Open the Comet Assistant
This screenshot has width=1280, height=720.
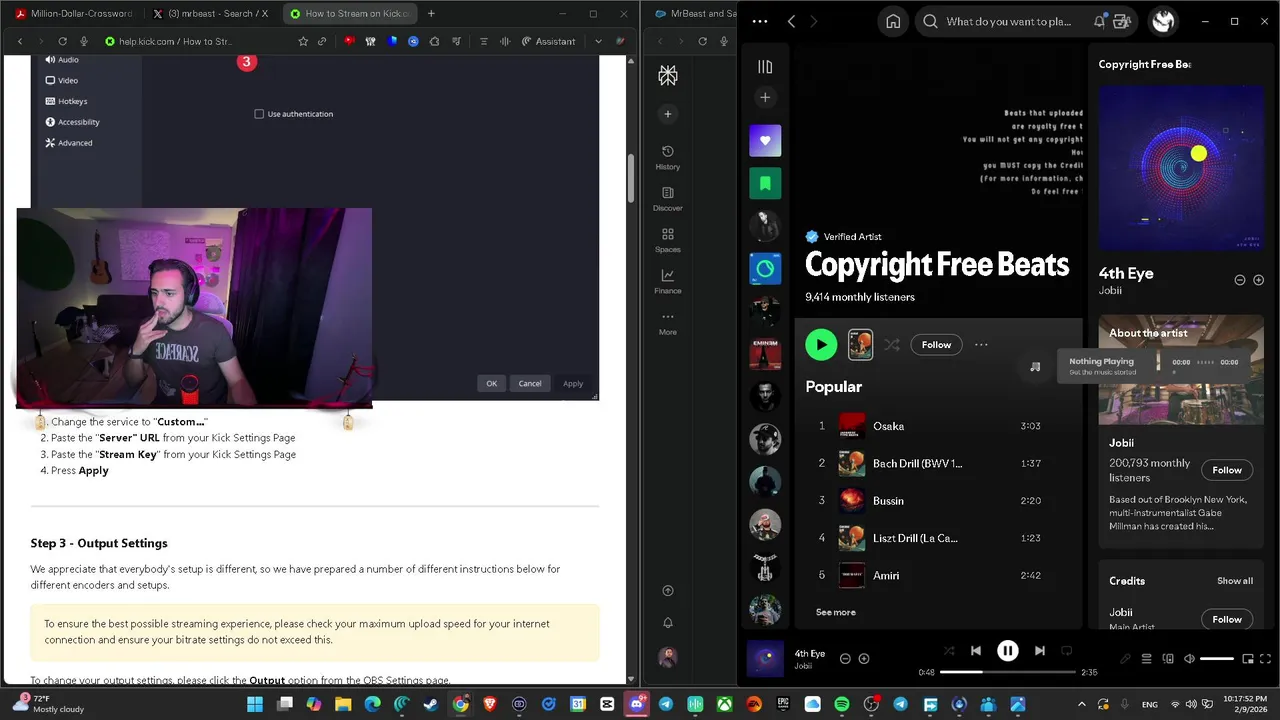(x=549, y=41)
